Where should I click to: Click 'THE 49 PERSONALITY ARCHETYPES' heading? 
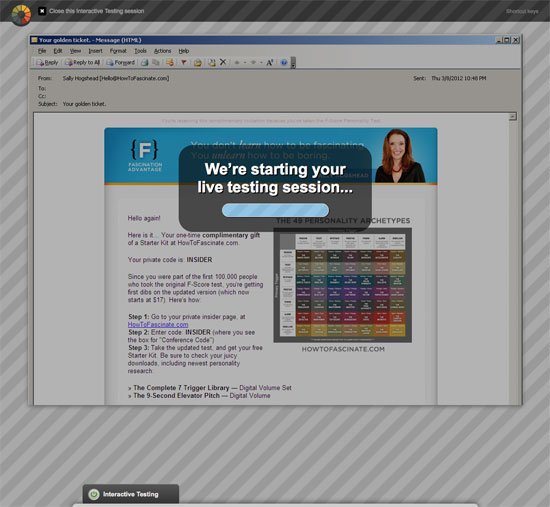[x=343, y=221]
